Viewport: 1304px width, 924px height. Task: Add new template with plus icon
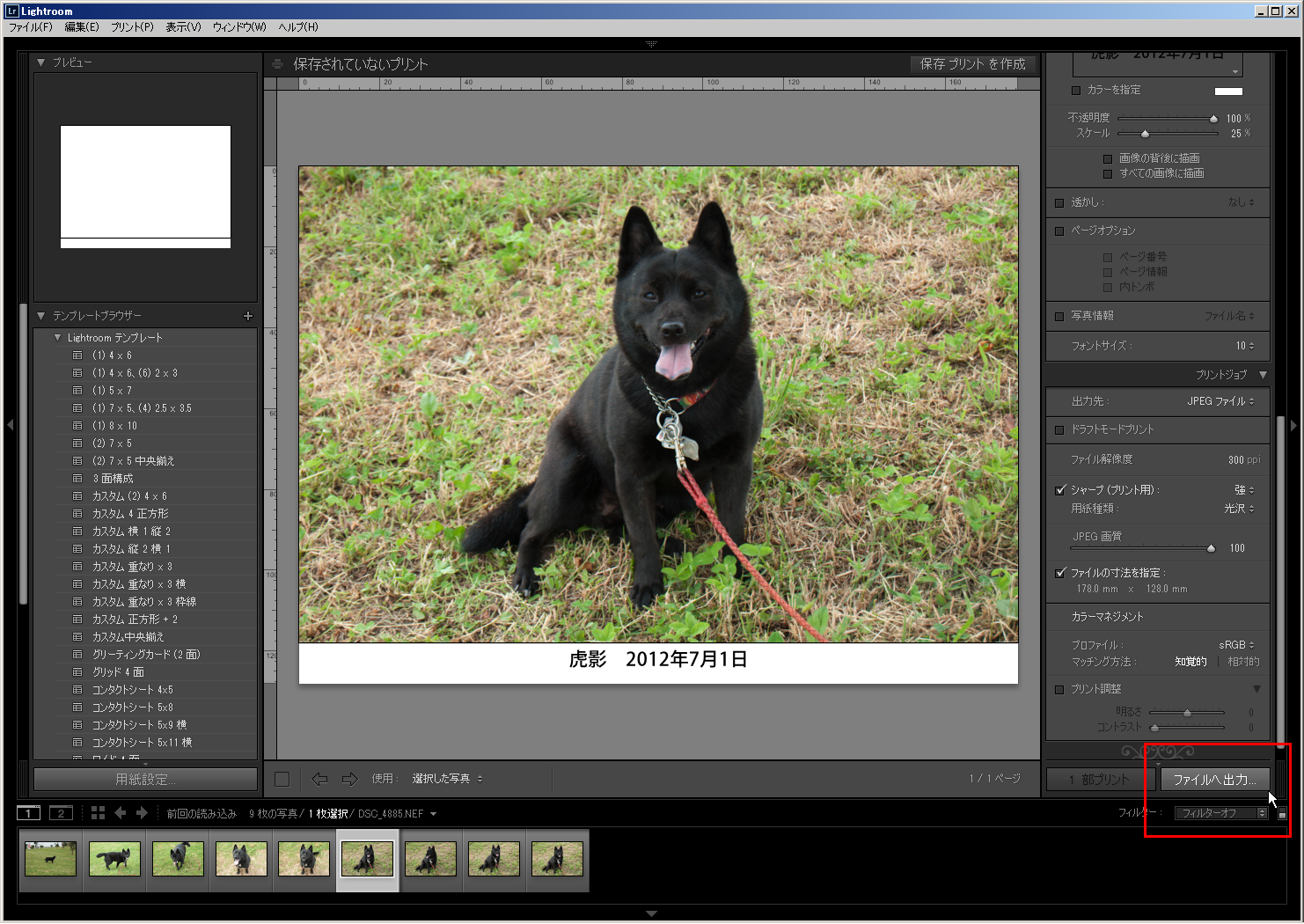click(247, 316)
